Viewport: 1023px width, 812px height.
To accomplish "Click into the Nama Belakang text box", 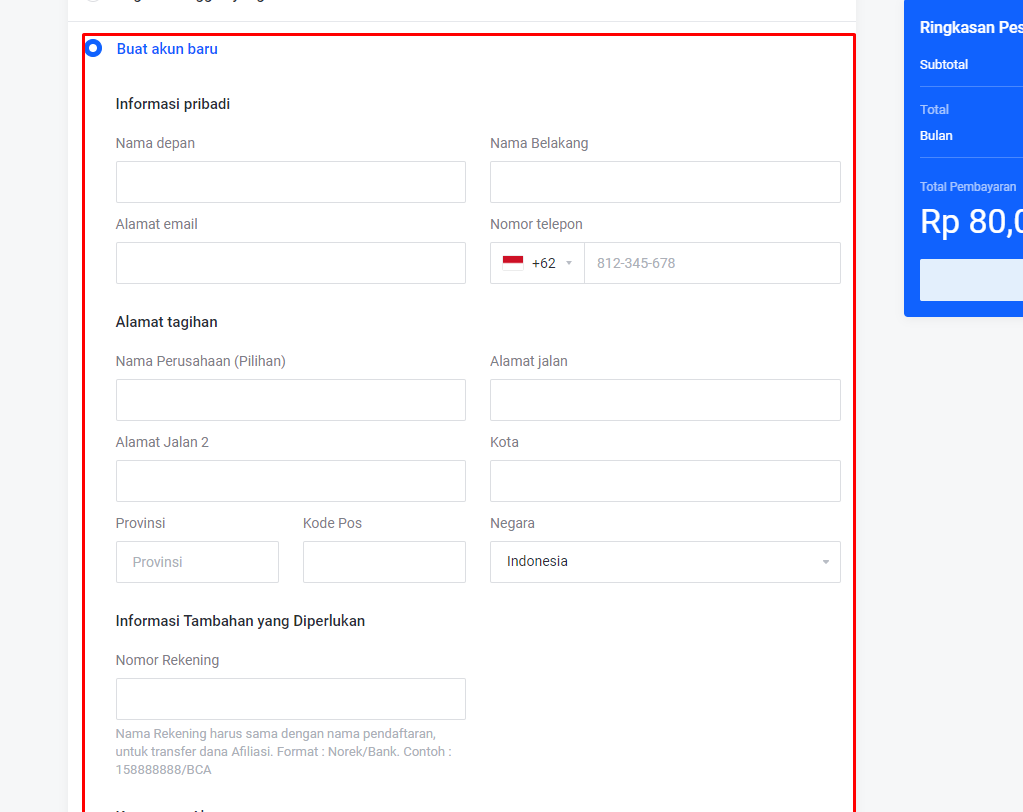I will 664,182.
